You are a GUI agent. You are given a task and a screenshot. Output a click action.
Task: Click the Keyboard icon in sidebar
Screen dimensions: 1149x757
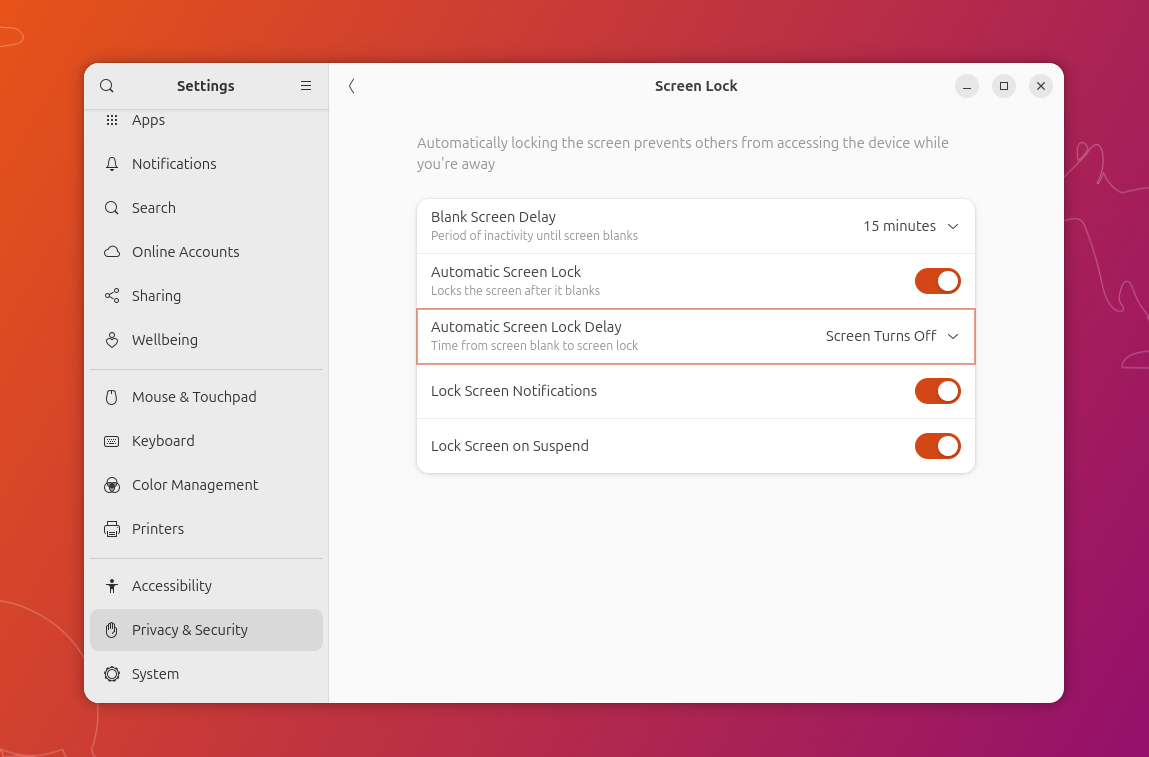[111, 440]
